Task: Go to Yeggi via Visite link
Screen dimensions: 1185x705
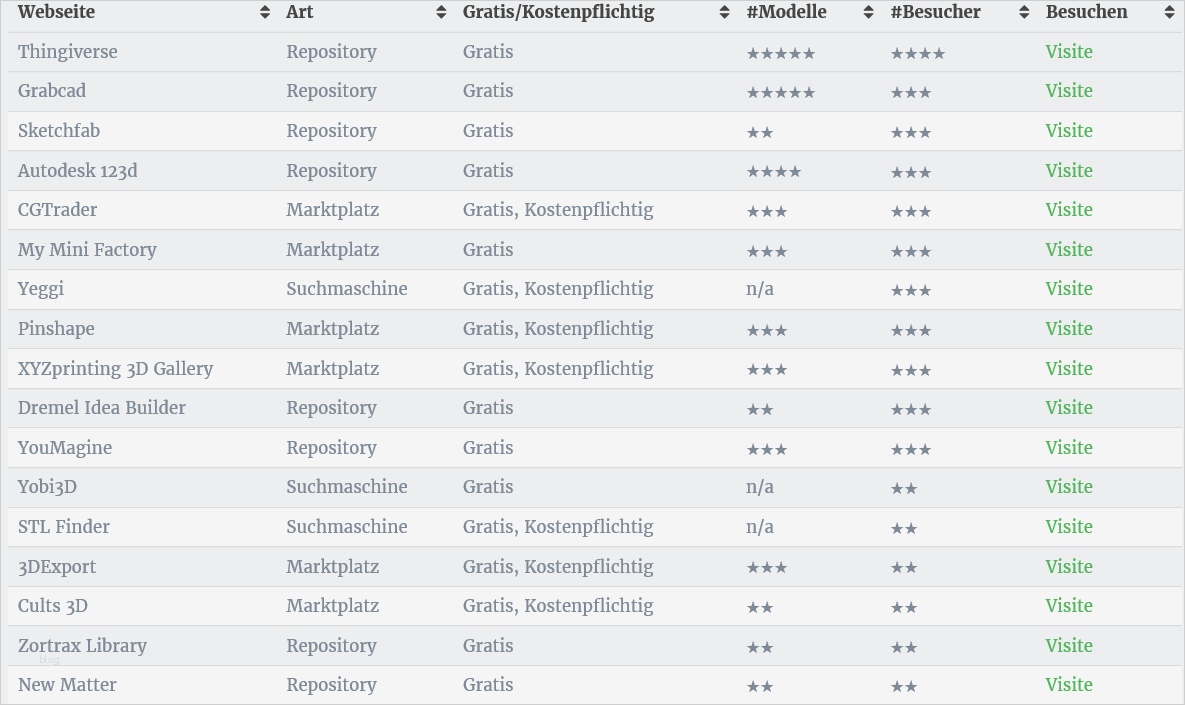Action: (1069, 289)
